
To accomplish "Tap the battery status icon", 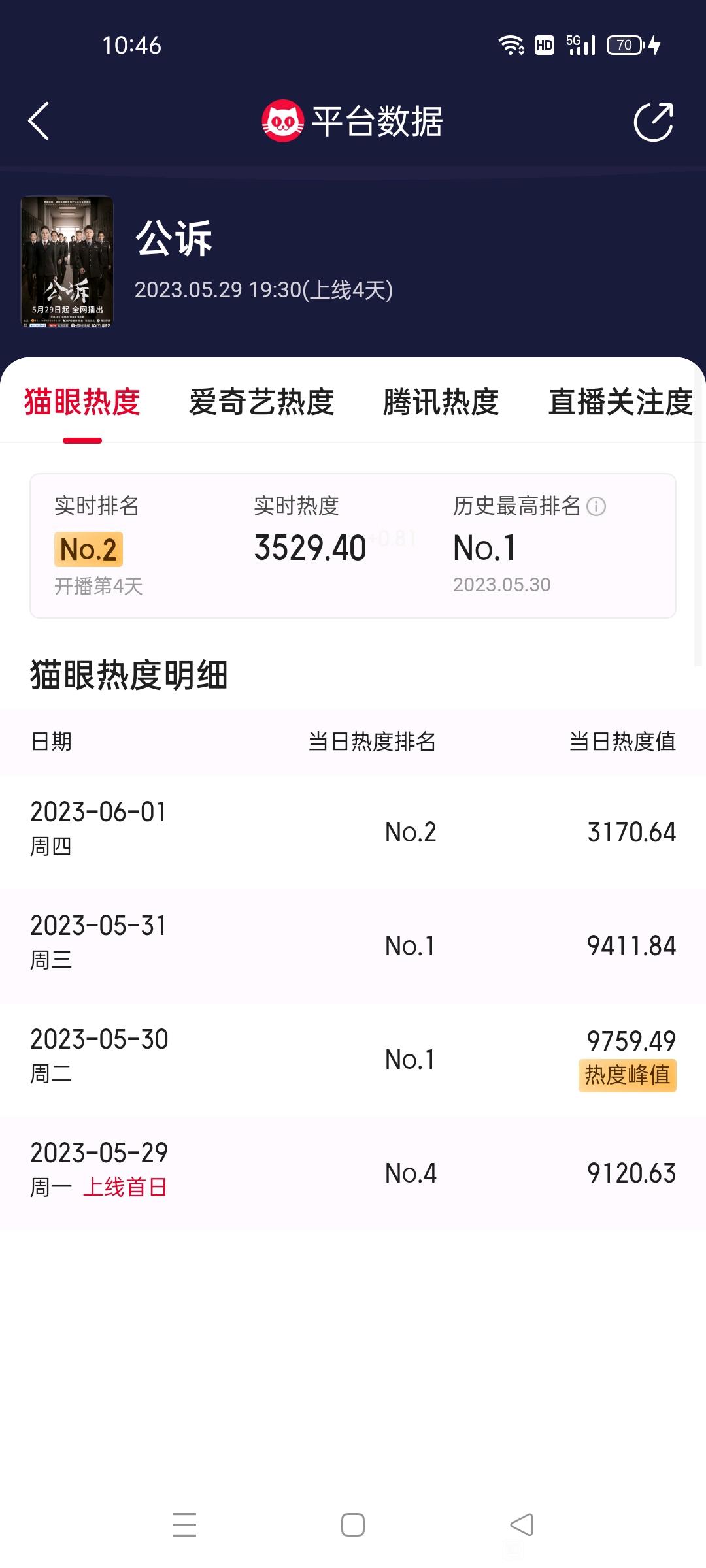I will (626, 45).
